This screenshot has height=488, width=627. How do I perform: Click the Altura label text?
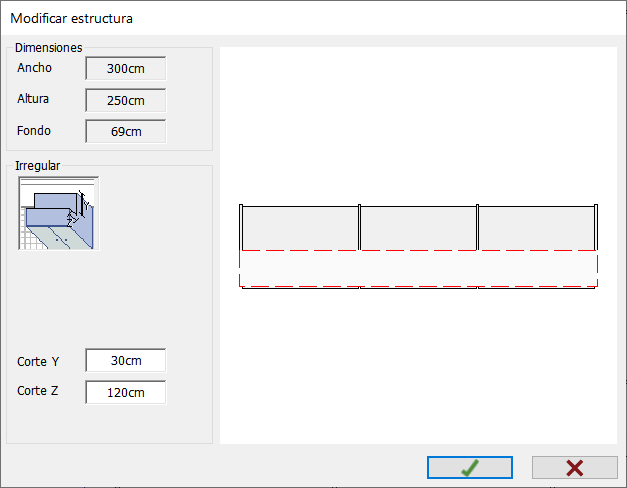[33, 99]
